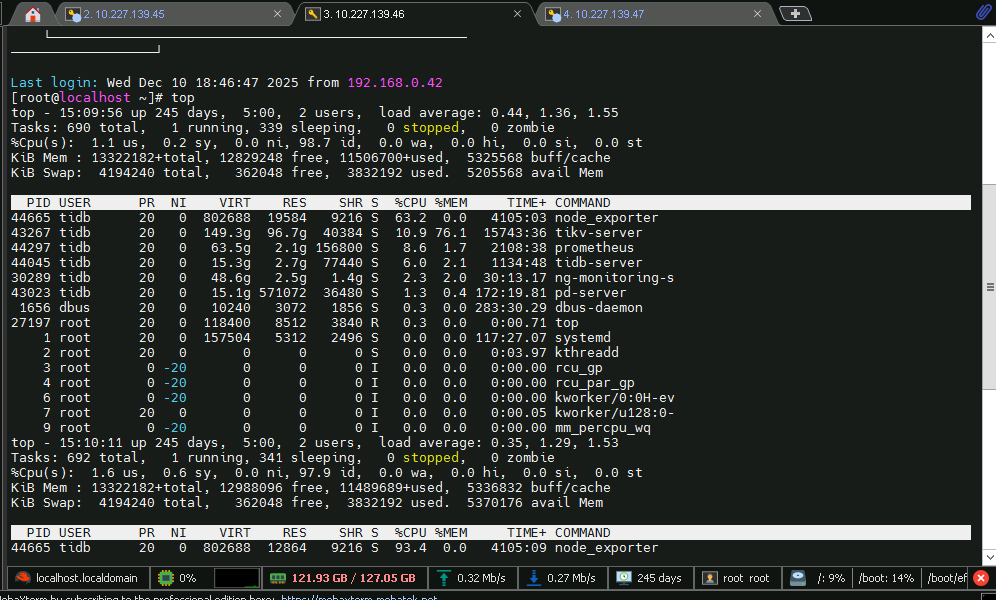This screenshot has height=600, width=996.
Task: Open a new tab with plus button
Action: pyautogui.click(x=795, y=14)
